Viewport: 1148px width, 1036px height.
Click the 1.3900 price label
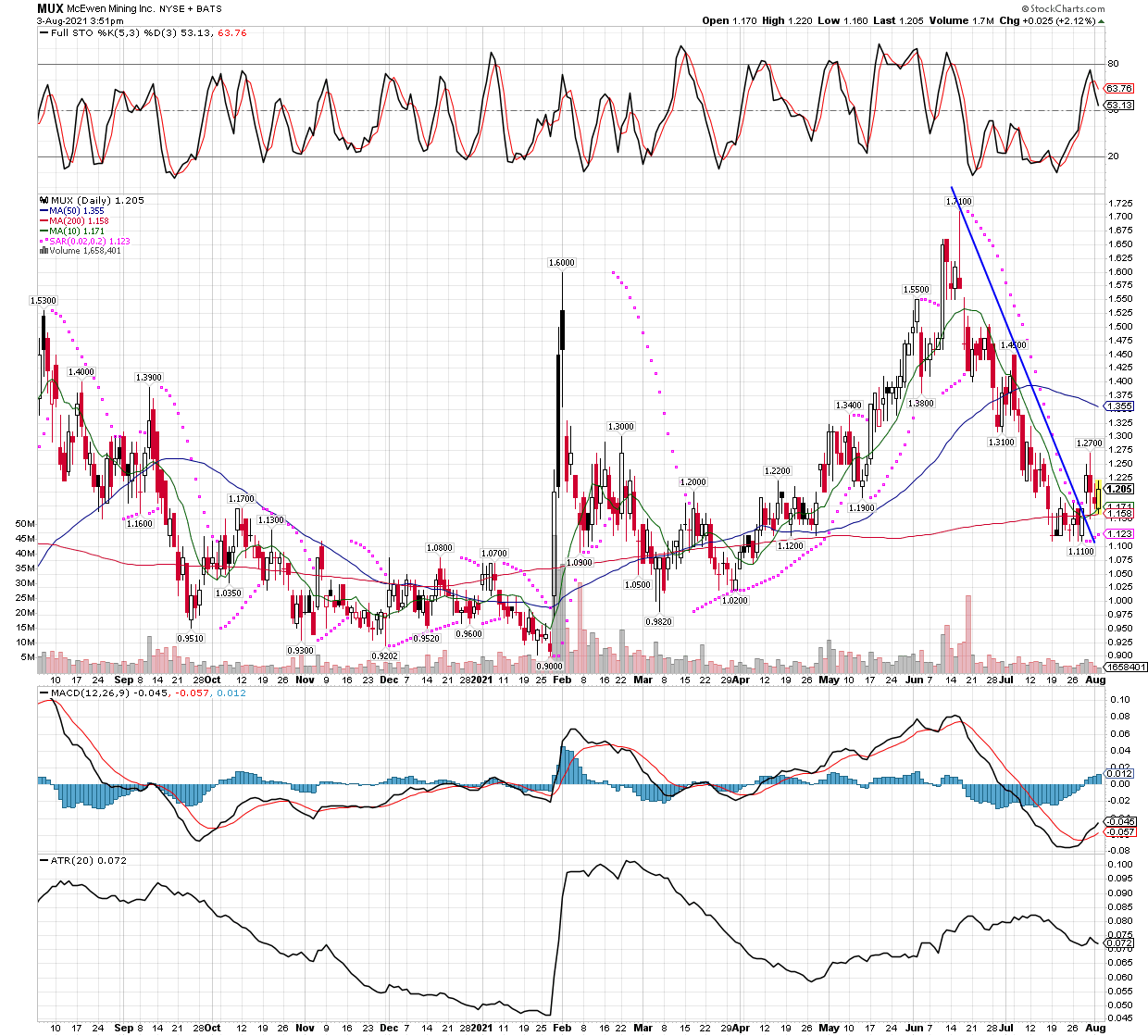pos(149,378)
